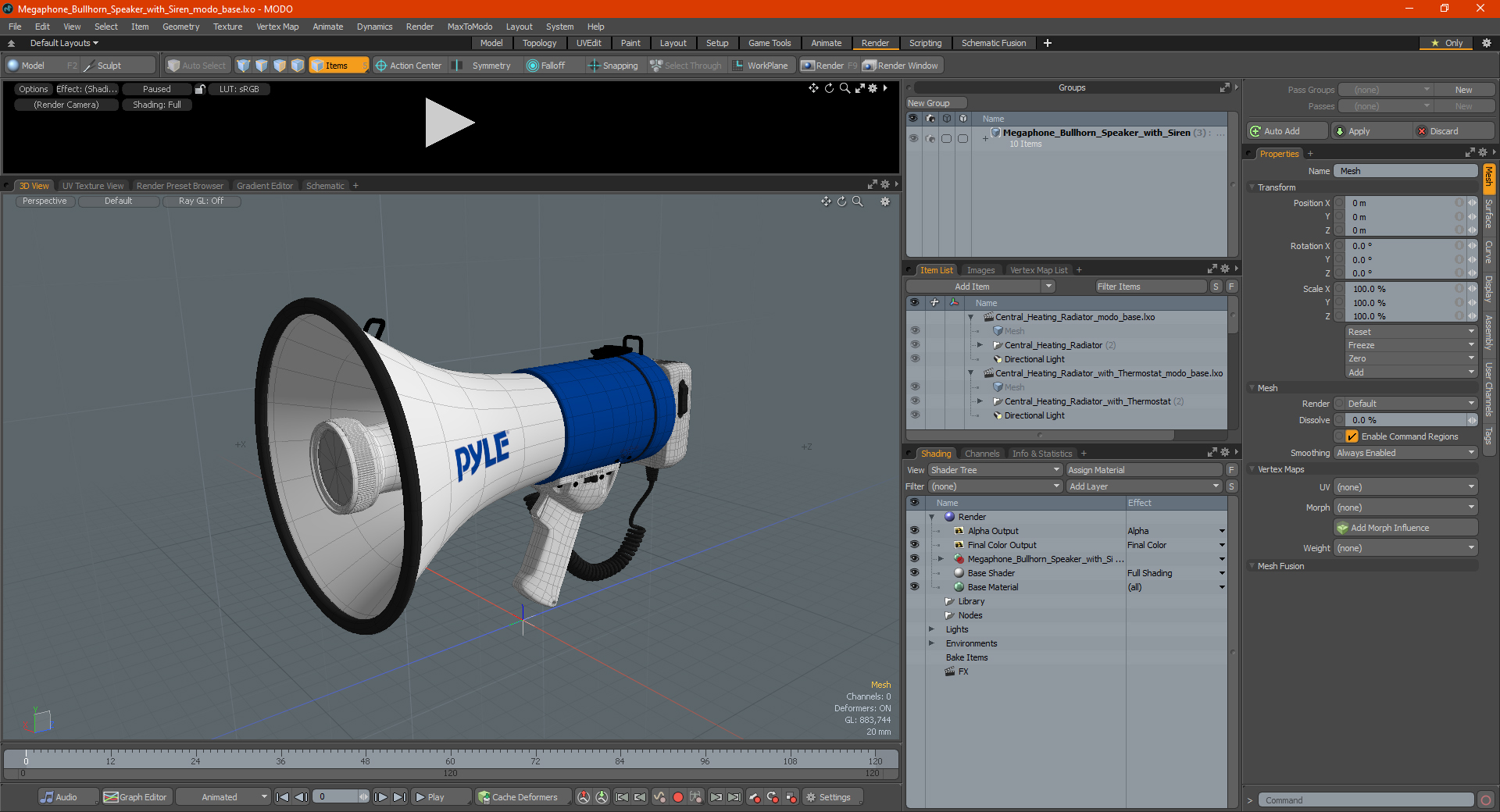Click the Apply button
The height and width of the screenshot is (812, 1500).
tap(1371, 131)
